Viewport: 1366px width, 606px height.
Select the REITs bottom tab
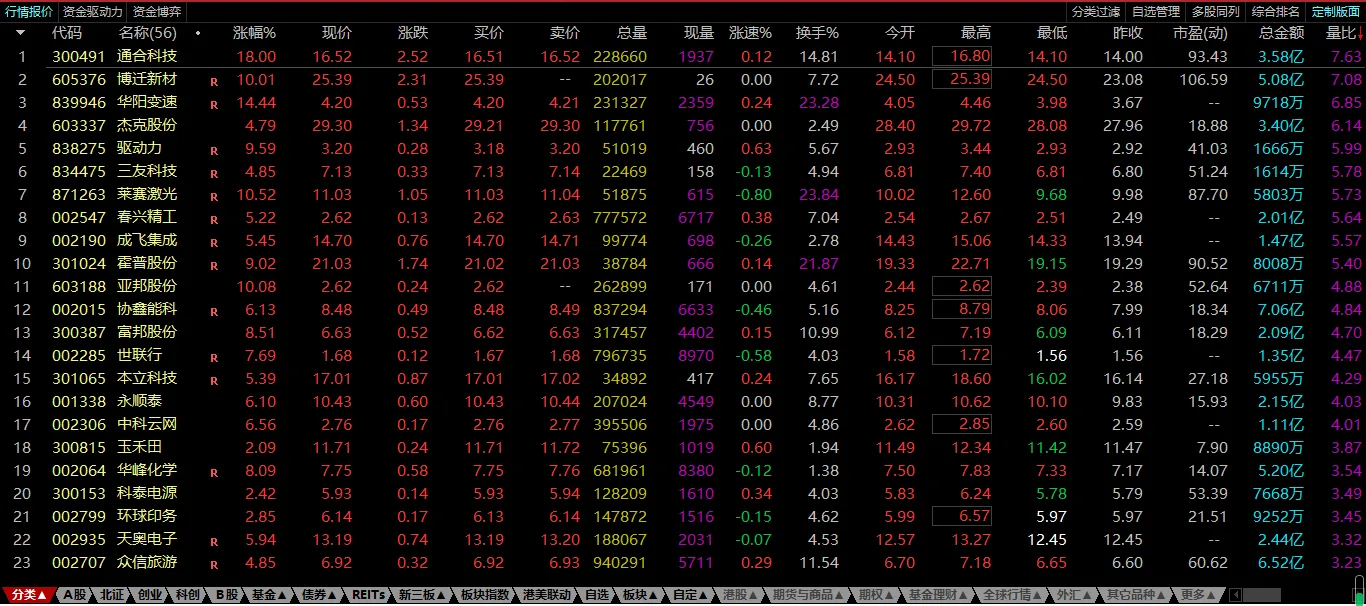368,595
